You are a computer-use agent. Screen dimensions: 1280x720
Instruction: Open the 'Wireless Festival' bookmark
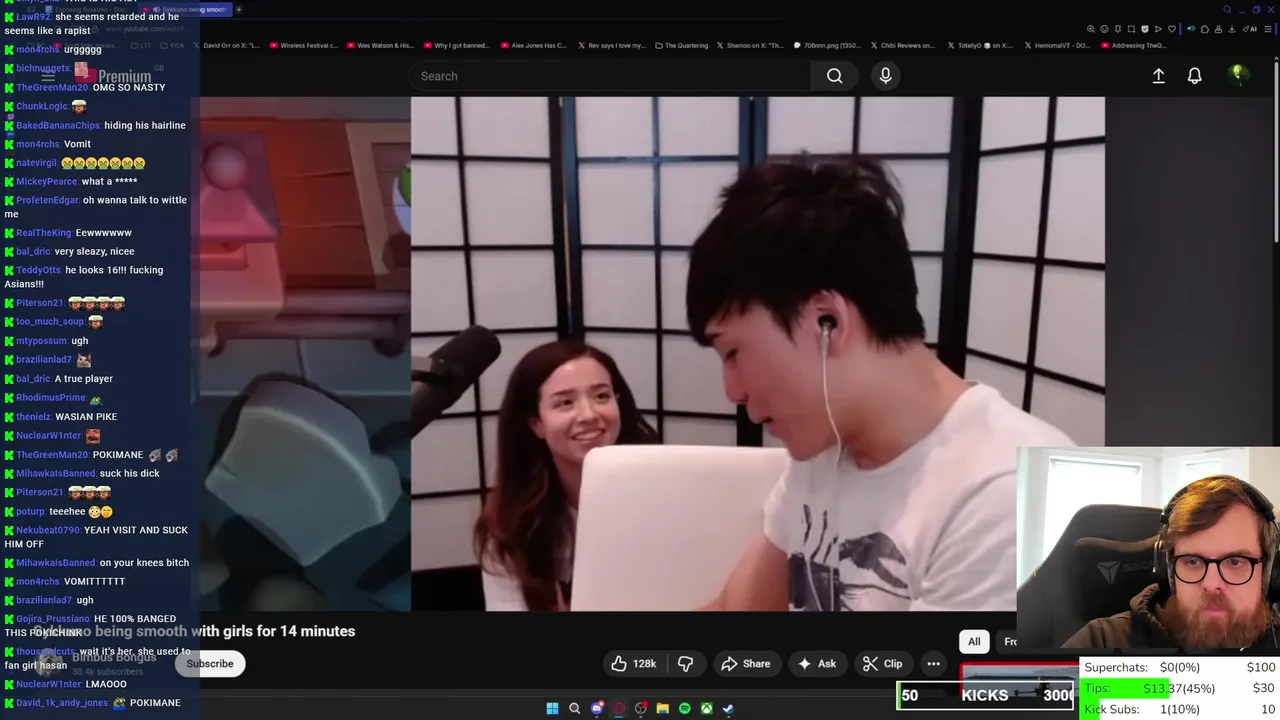304,45
